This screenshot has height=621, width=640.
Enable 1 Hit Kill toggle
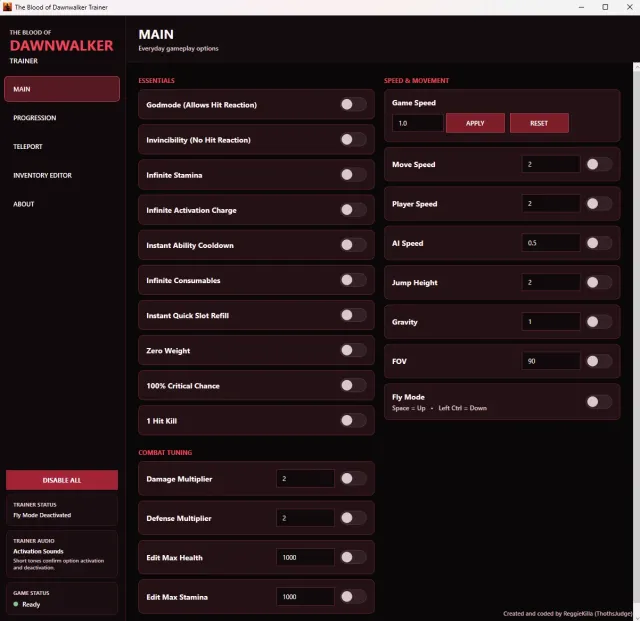353,421
